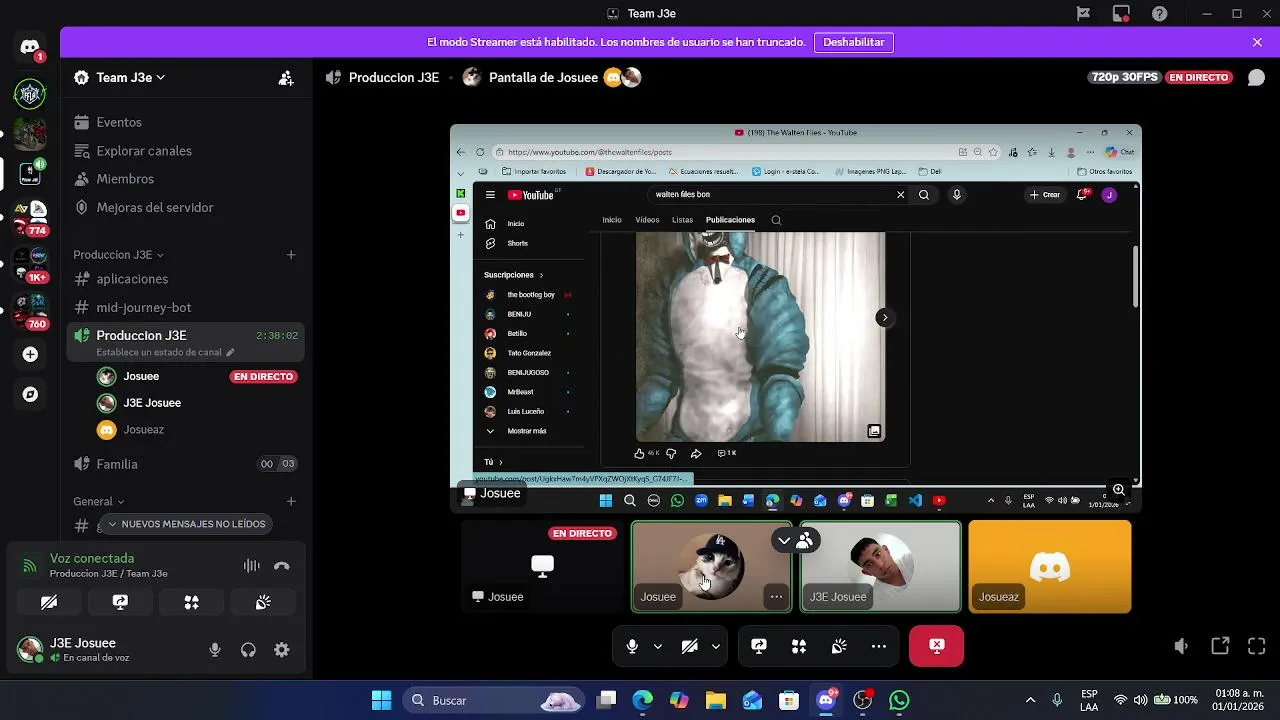Image resolution: width=1280 pixels, height=720 pixels.
Task: Toggle camera in voice connected panel
Action: 49,602
